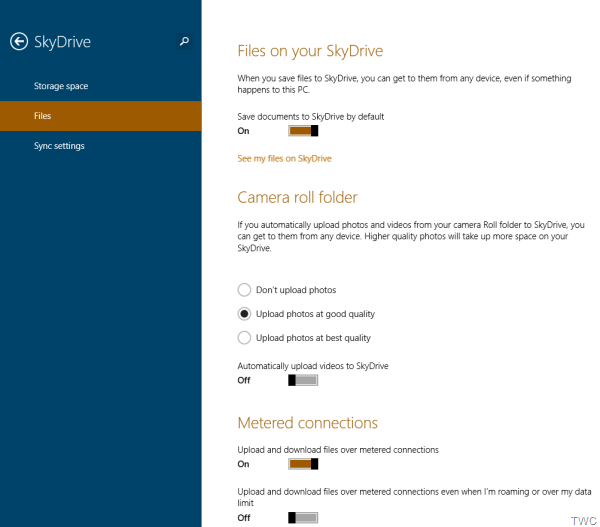This screenshot has width=600, height=527.
Task: Click the Camera roll folder heading
Action: pyautogui.click(x=297, y=197)
